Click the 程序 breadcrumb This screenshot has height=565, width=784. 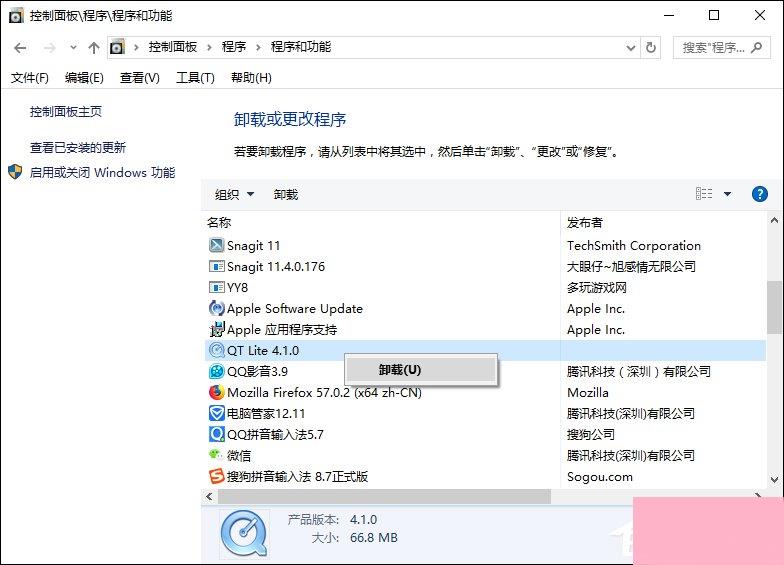tap(234, 47)
